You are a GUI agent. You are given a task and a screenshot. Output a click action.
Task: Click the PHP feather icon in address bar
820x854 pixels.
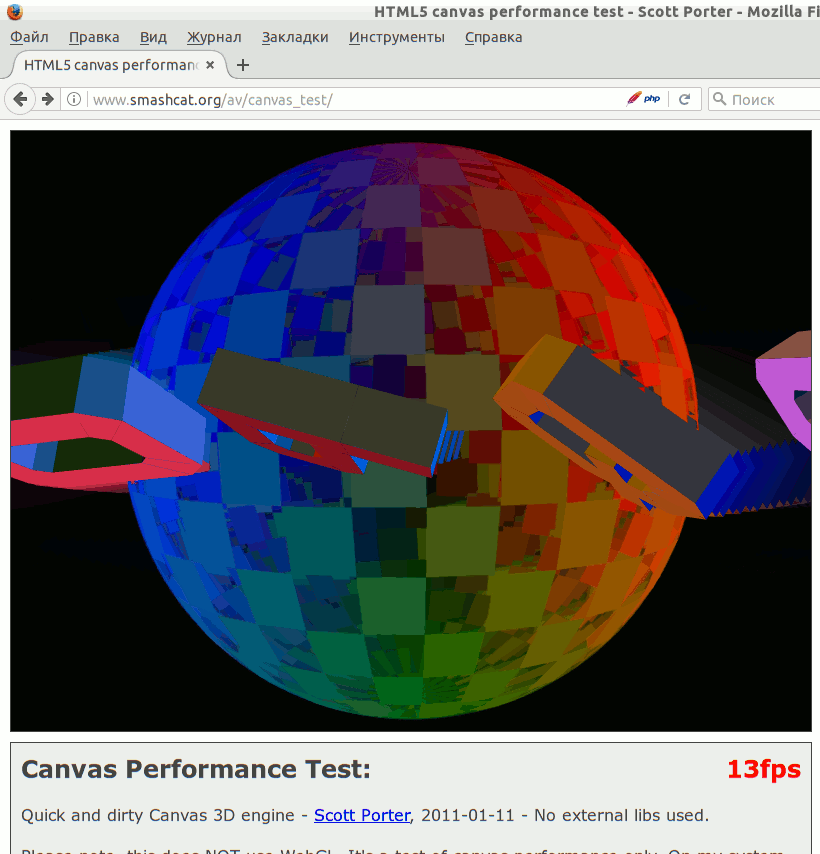click(643, 99)
